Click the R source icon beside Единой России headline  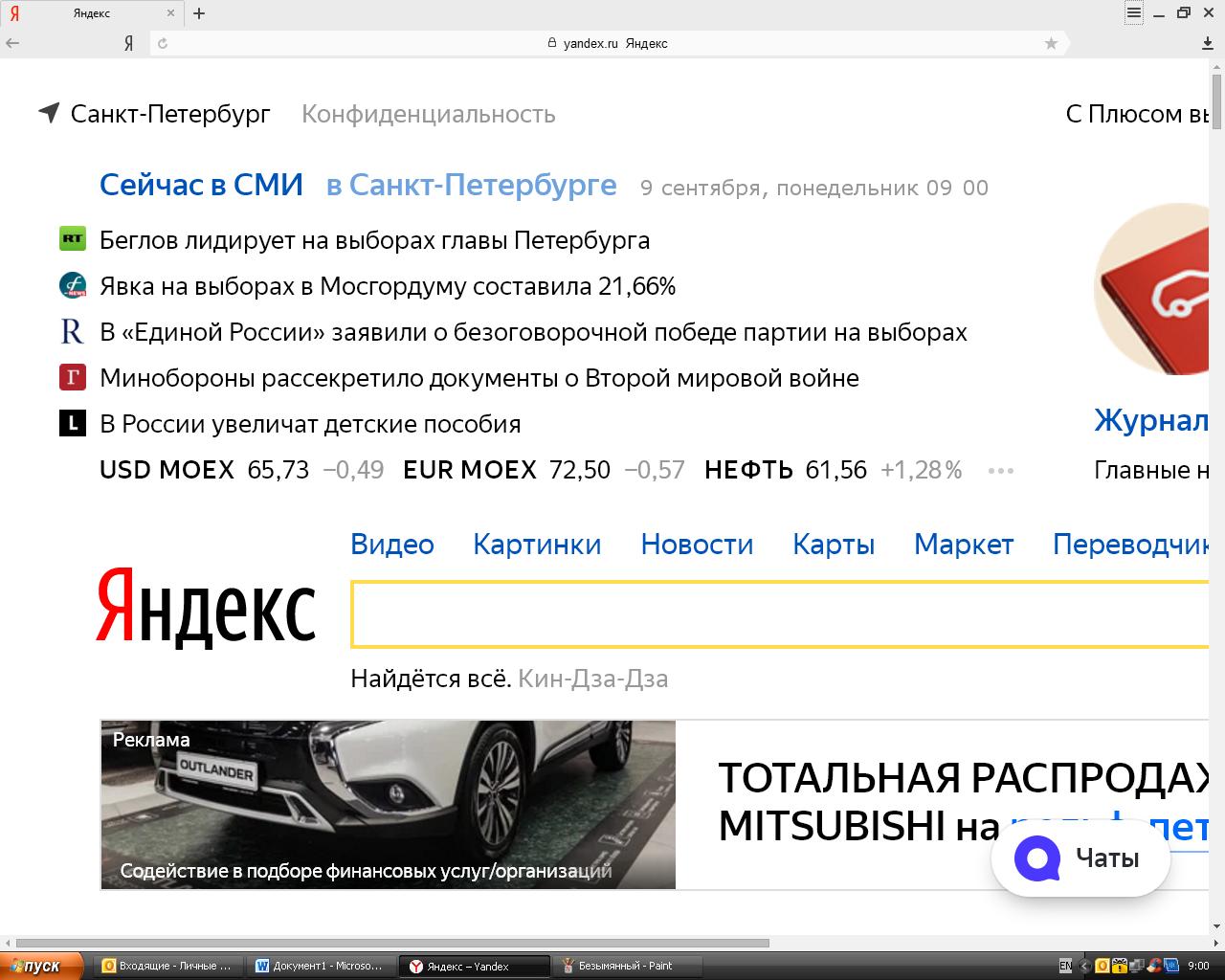point(73,331)
